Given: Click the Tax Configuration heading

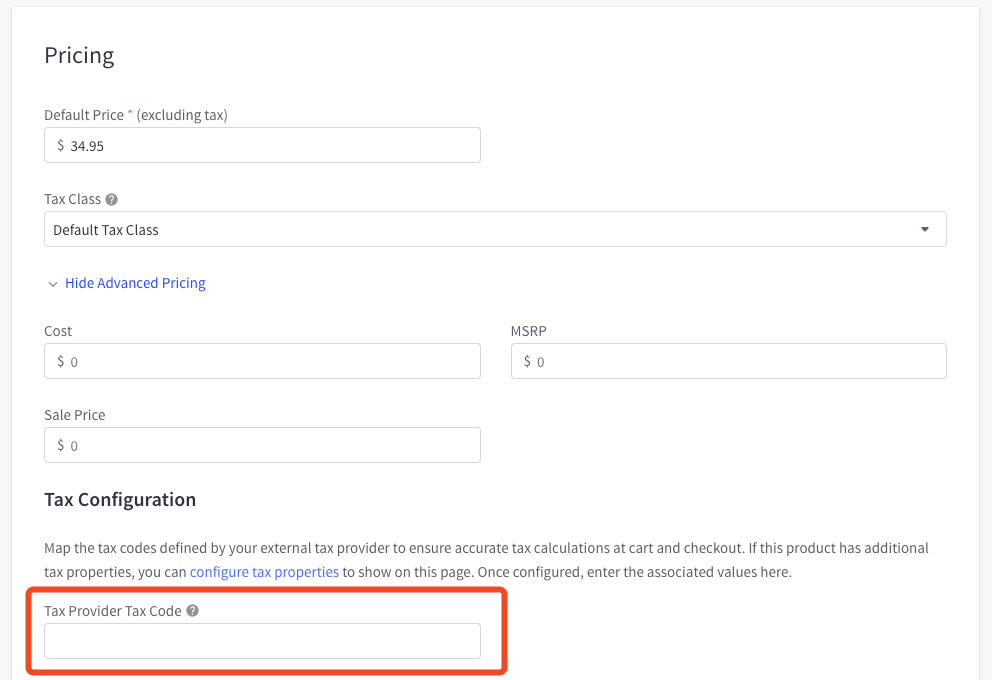Looking at the screenshot, I should 120,500.
